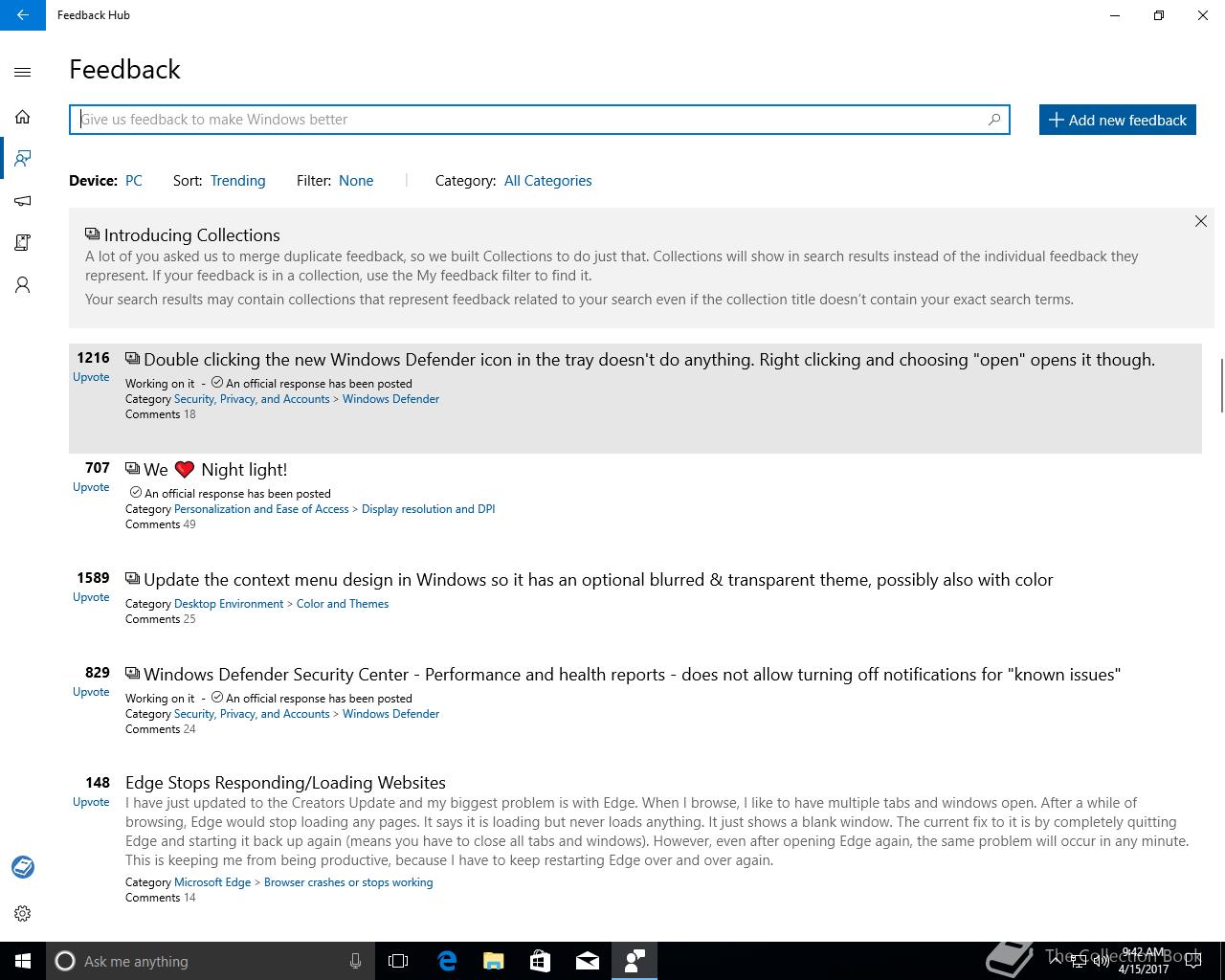Click Comments 18 on first feedback
1225x980 pixels.
coord(161,414)
